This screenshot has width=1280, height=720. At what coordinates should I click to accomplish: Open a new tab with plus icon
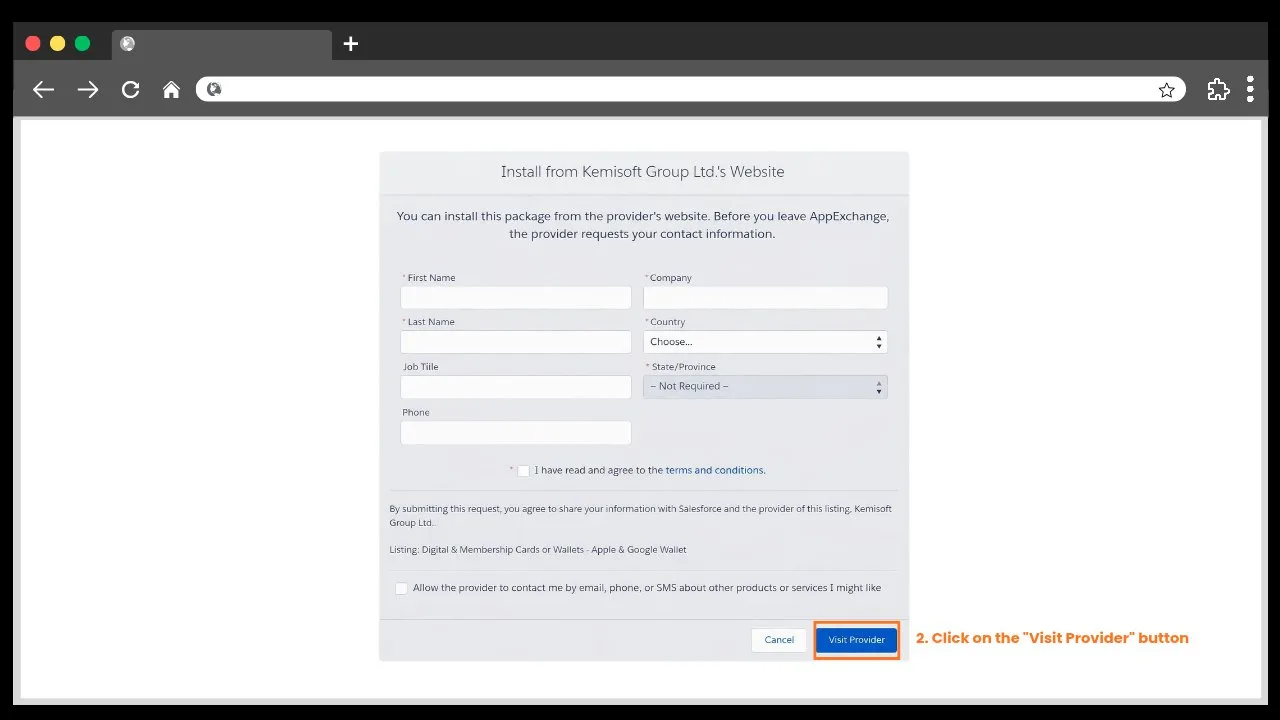(x=350, y=44)
